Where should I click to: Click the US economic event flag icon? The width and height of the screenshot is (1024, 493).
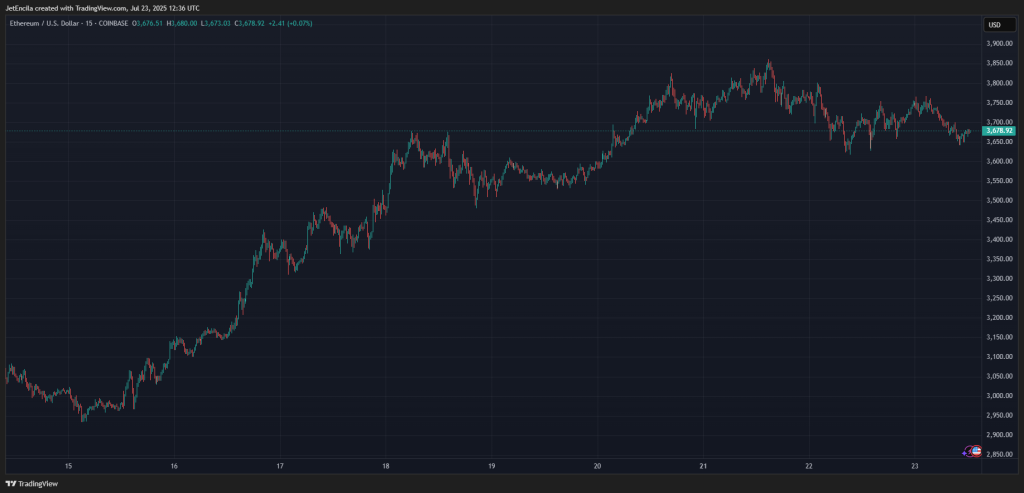pos(976,451)
